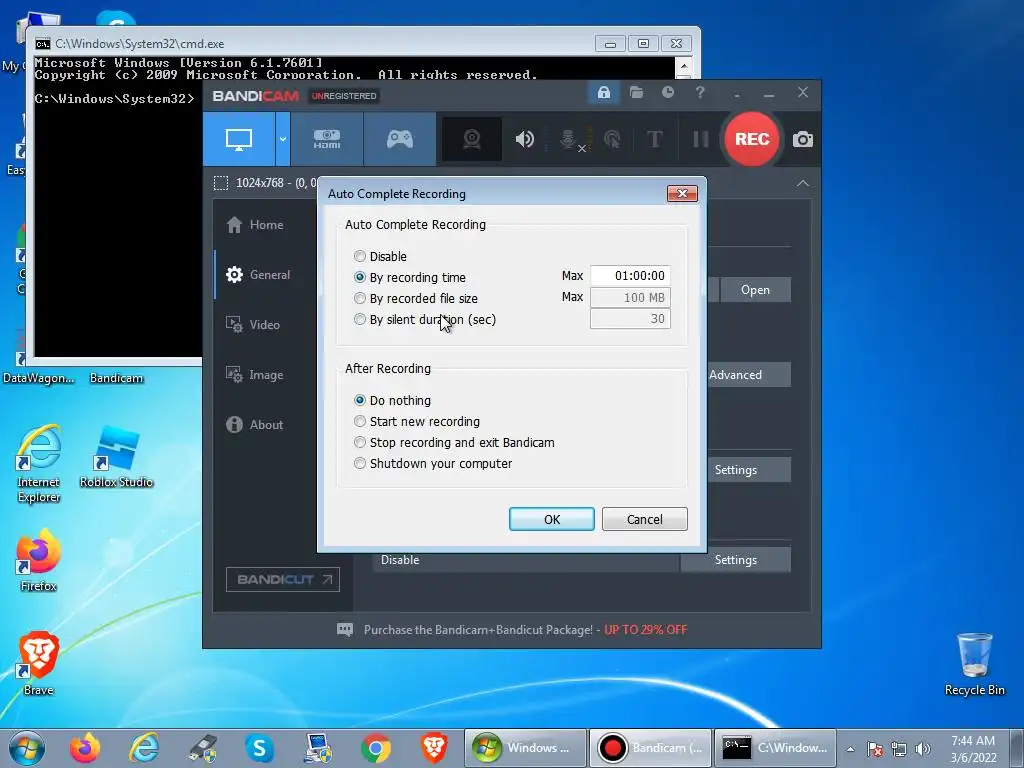Toggle the webcam overlay icon
The width and height of the screenshot is (1024, 768).
472,139
